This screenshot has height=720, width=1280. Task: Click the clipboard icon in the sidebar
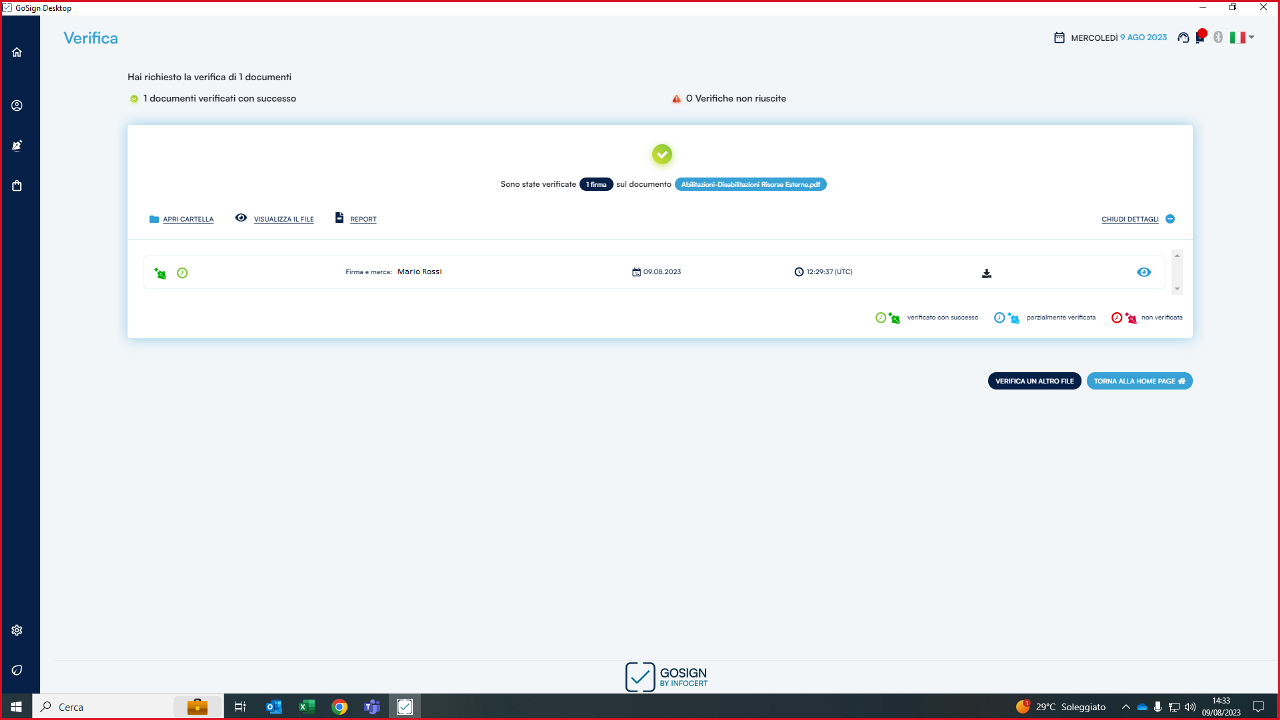tap(17, 185)
